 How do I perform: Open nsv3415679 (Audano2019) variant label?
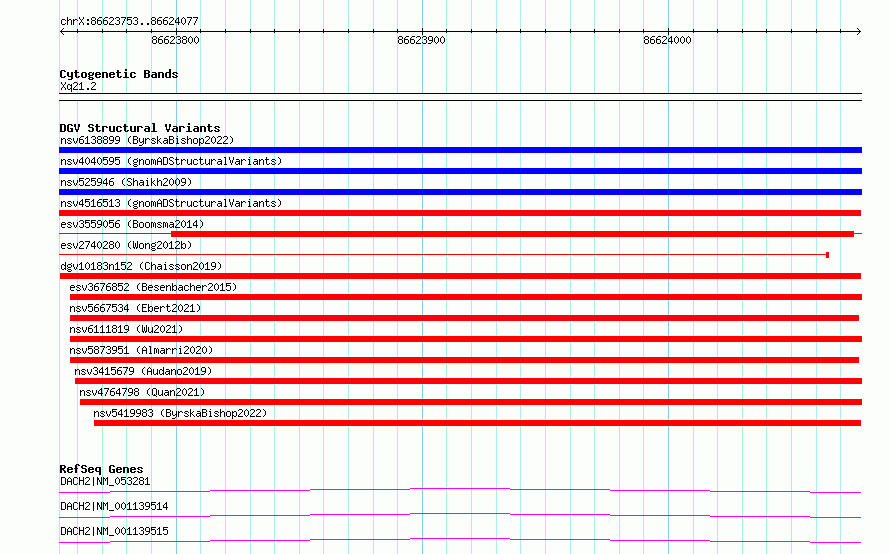(x=143, y=371)
